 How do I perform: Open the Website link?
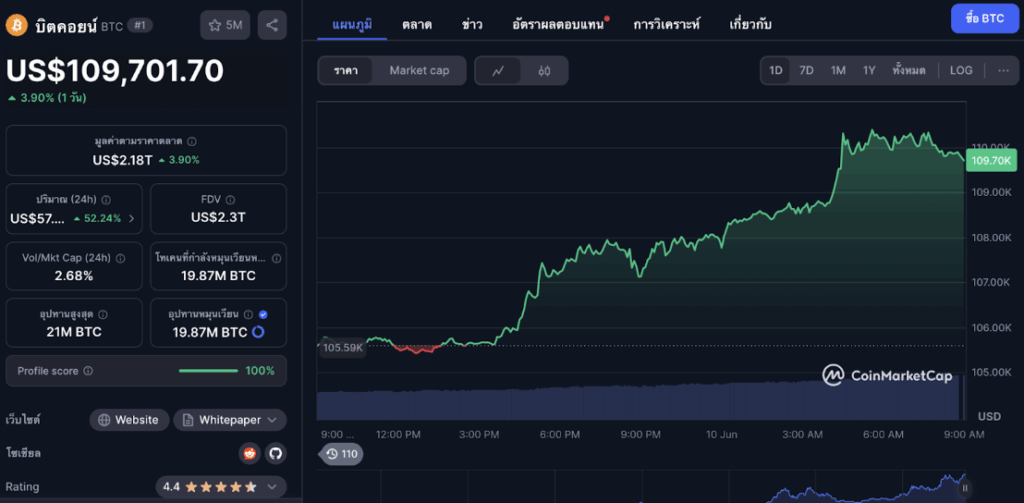128,420
